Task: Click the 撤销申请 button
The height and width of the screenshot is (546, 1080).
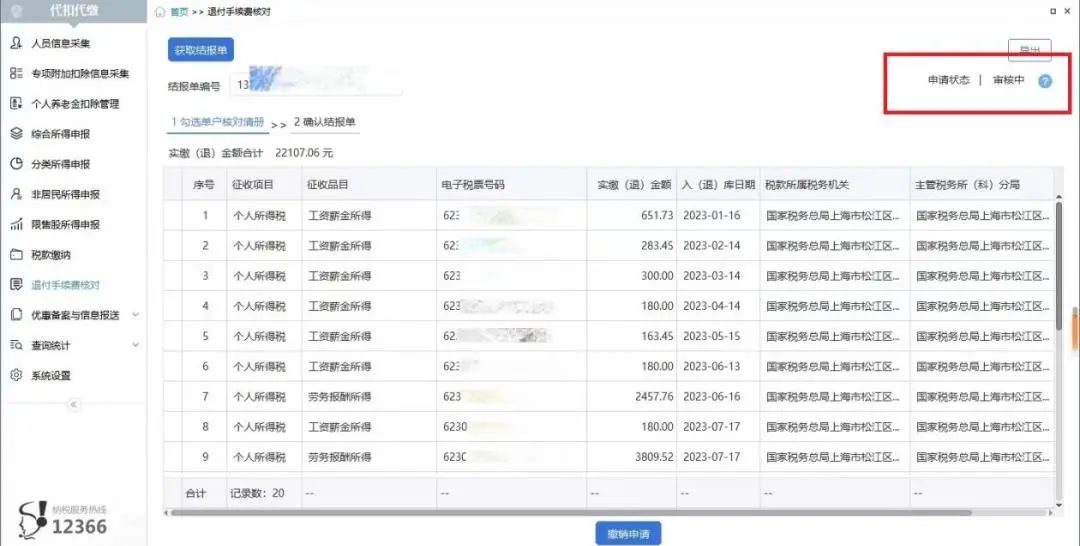Action: coord(628,534)
